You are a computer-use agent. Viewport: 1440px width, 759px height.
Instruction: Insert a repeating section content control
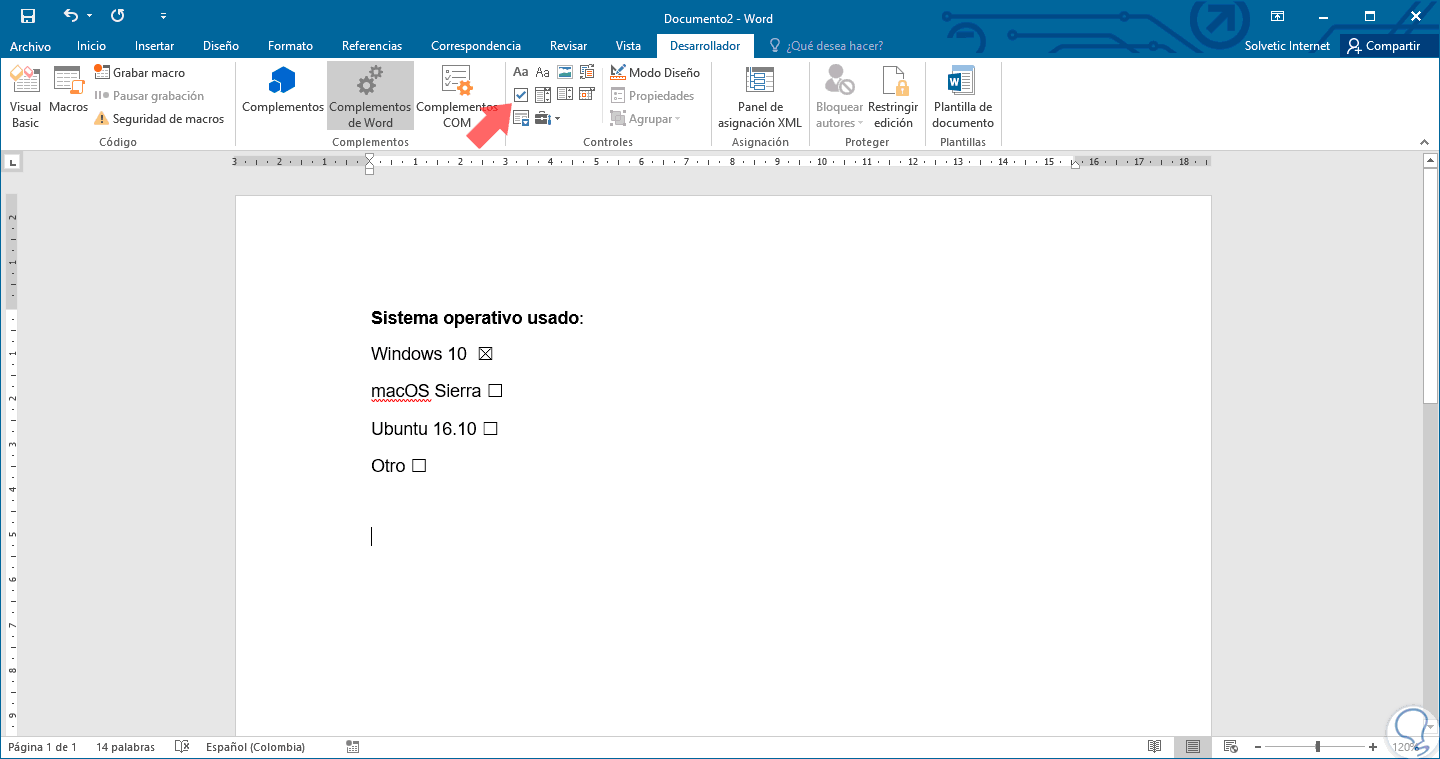pos(521,118)
